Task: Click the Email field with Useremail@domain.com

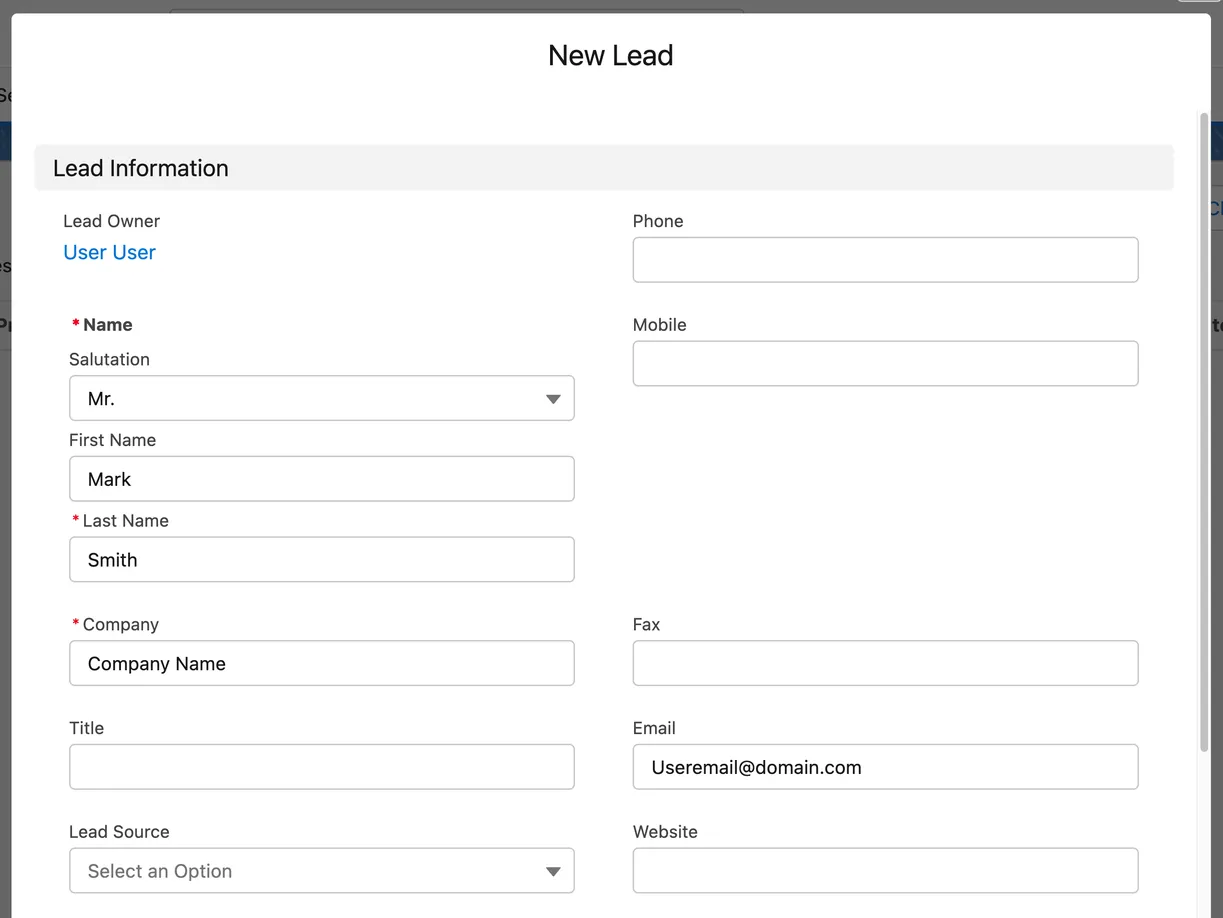Action: (x=885, y=767)
